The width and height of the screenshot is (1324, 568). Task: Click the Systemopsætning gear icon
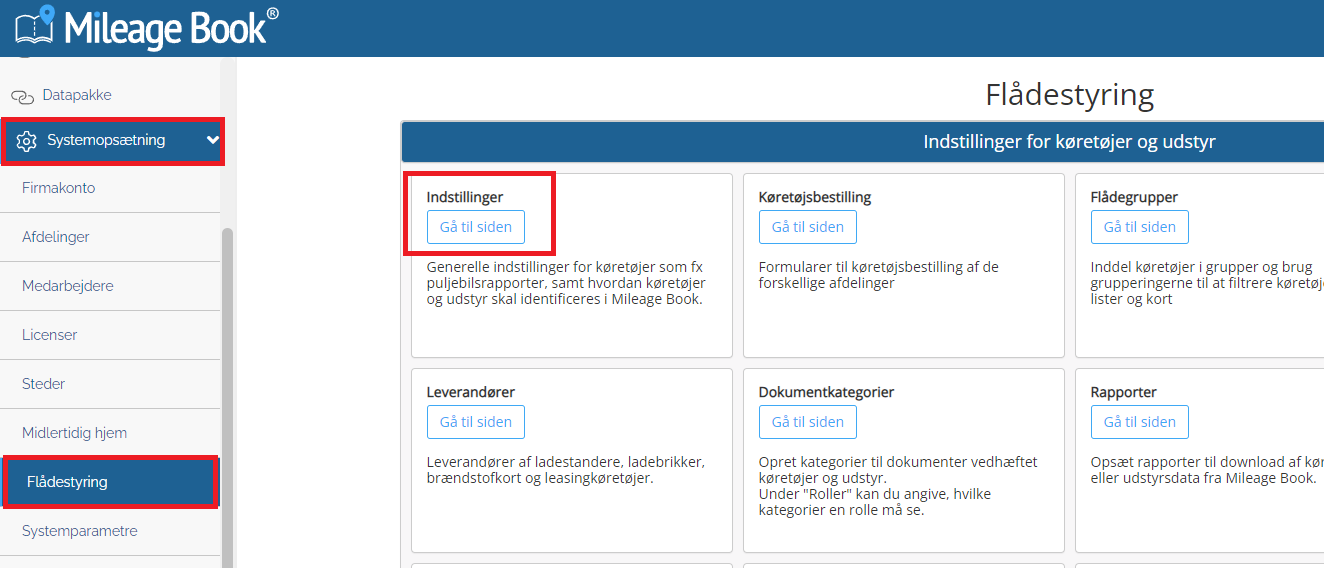pyautogui.click(x=27, y=141)
